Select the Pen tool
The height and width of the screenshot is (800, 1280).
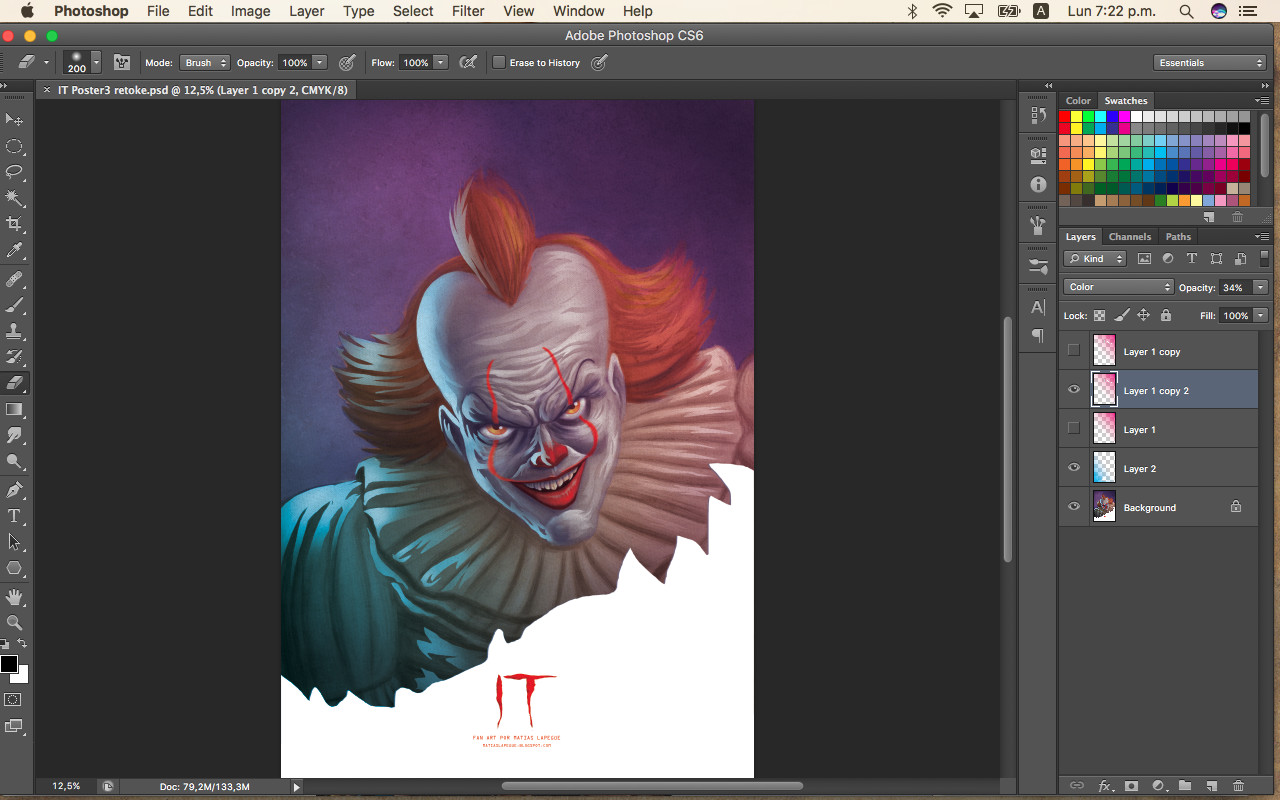(x=14, y=490)
